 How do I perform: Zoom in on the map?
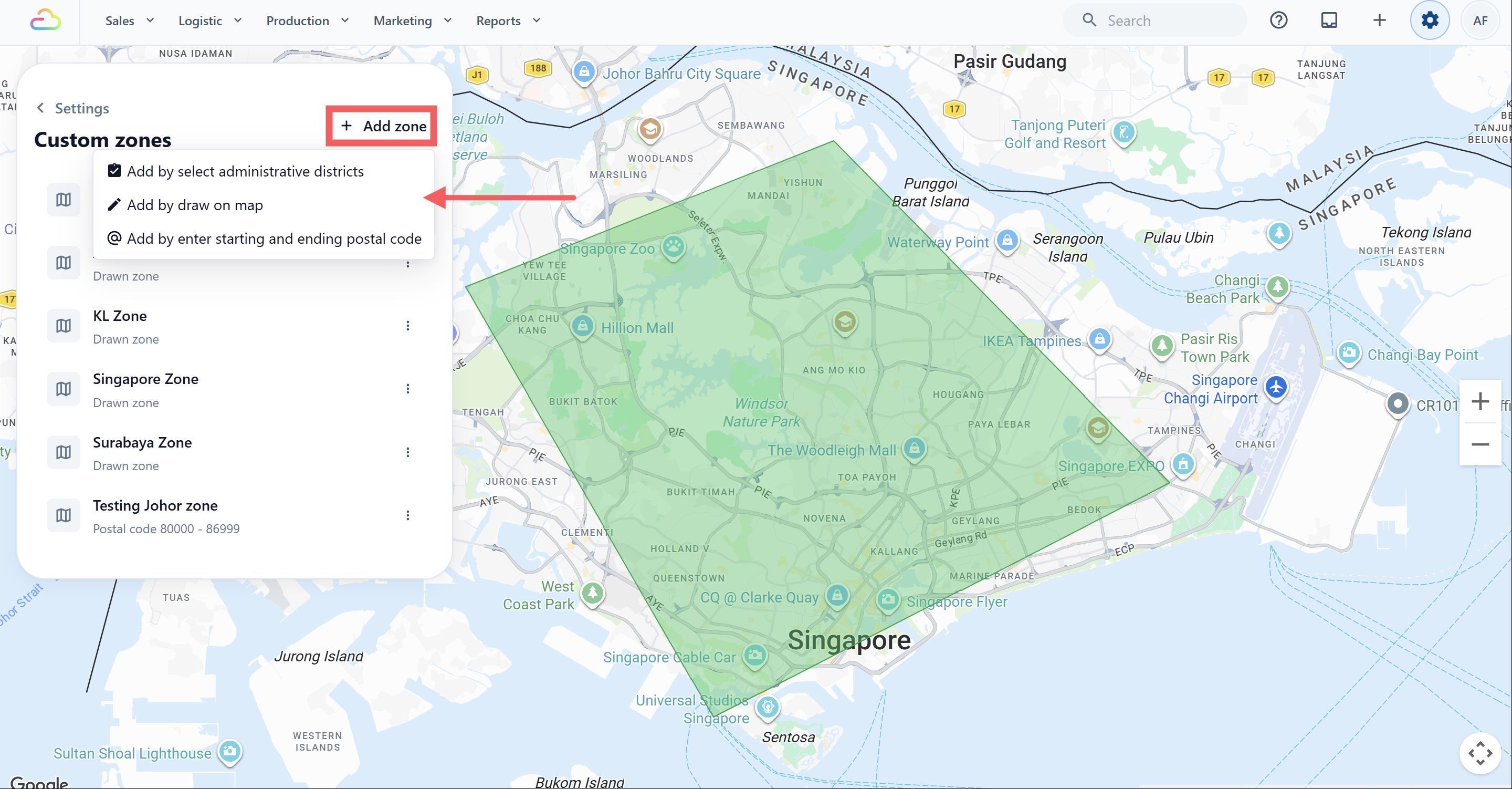(1480, 402)
